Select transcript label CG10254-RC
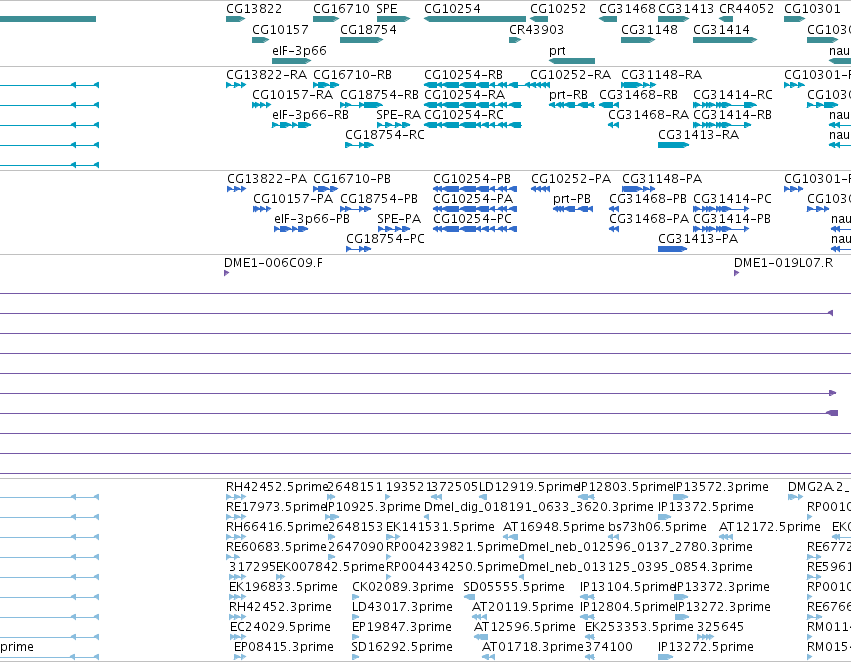 tap(463, 114)
